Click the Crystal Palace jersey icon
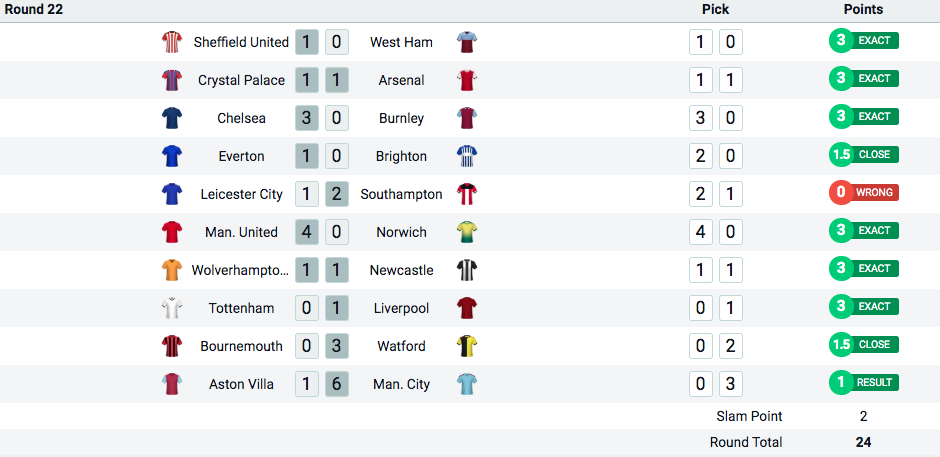 click(x=172, y=80)
